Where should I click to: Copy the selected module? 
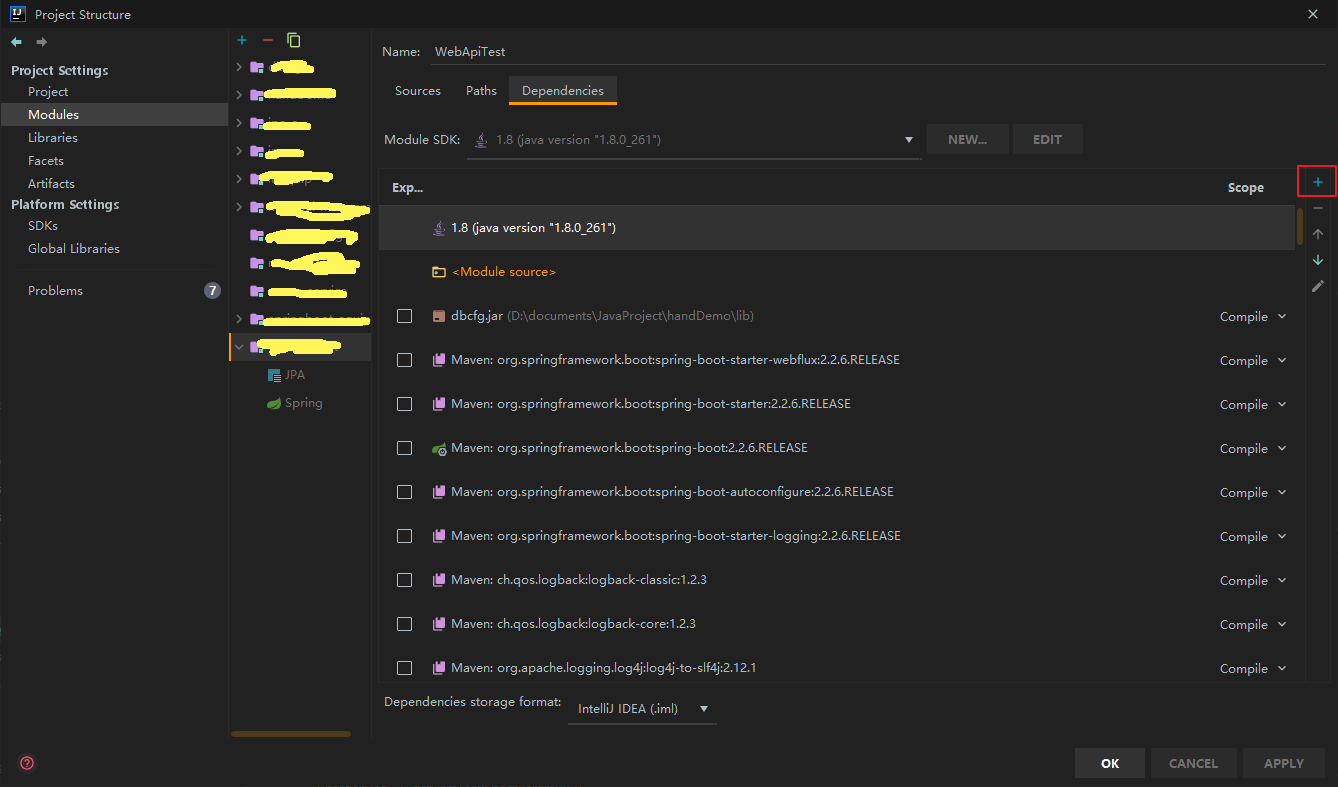click(x=293, y=40)
